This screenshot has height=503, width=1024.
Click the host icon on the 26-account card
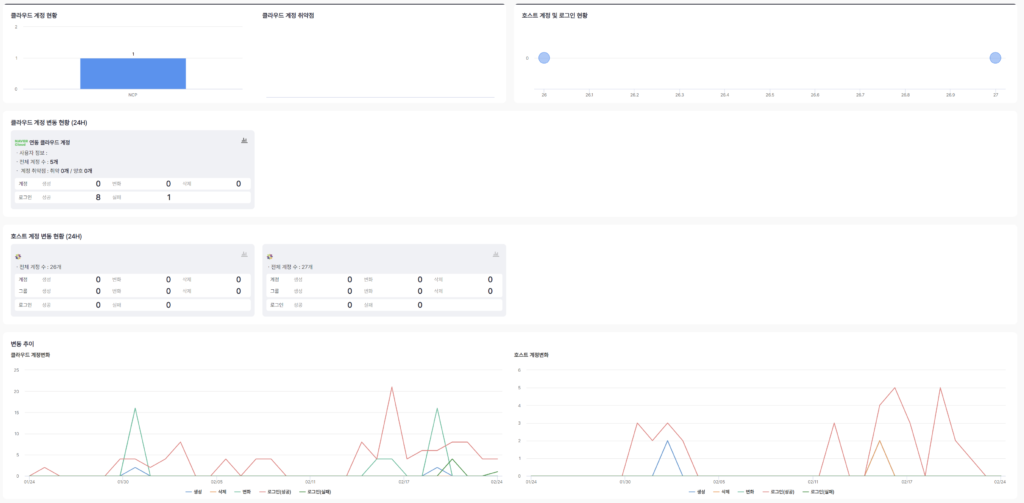click(19, 256)
